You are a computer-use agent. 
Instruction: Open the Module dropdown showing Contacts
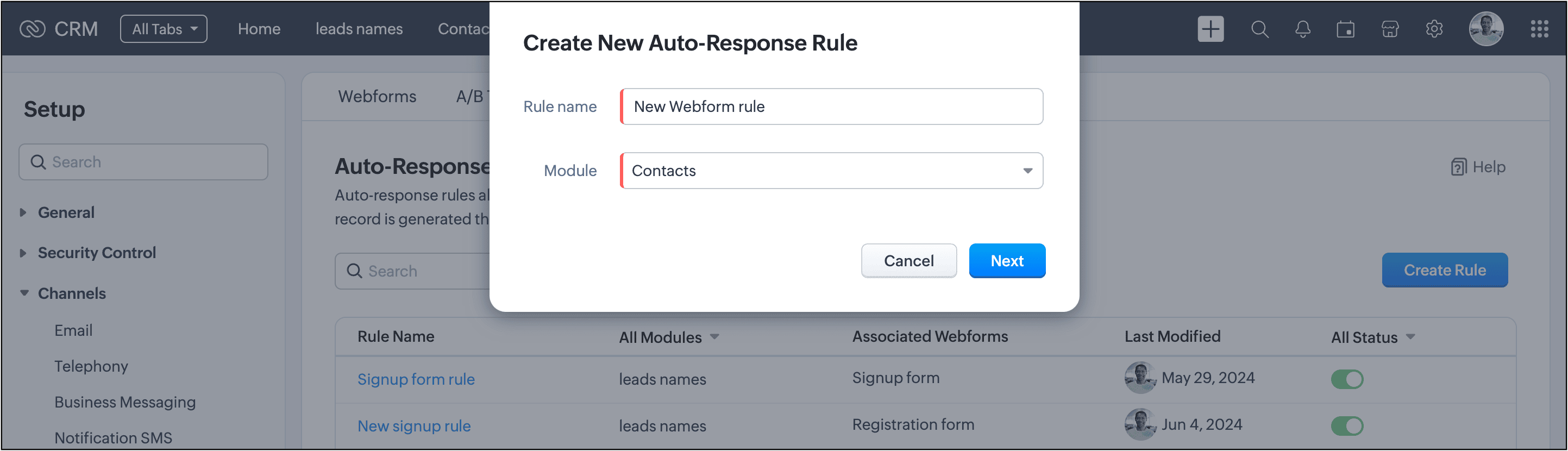[831, 171]
